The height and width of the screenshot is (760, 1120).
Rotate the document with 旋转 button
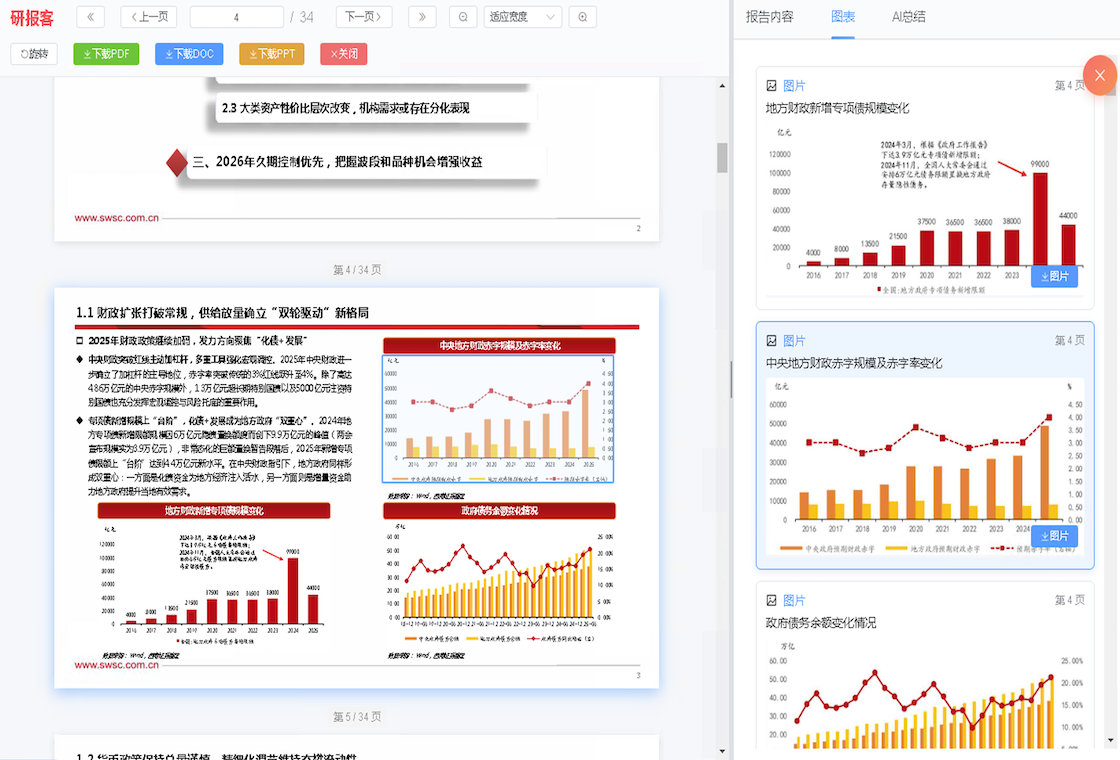coord(35,54)
